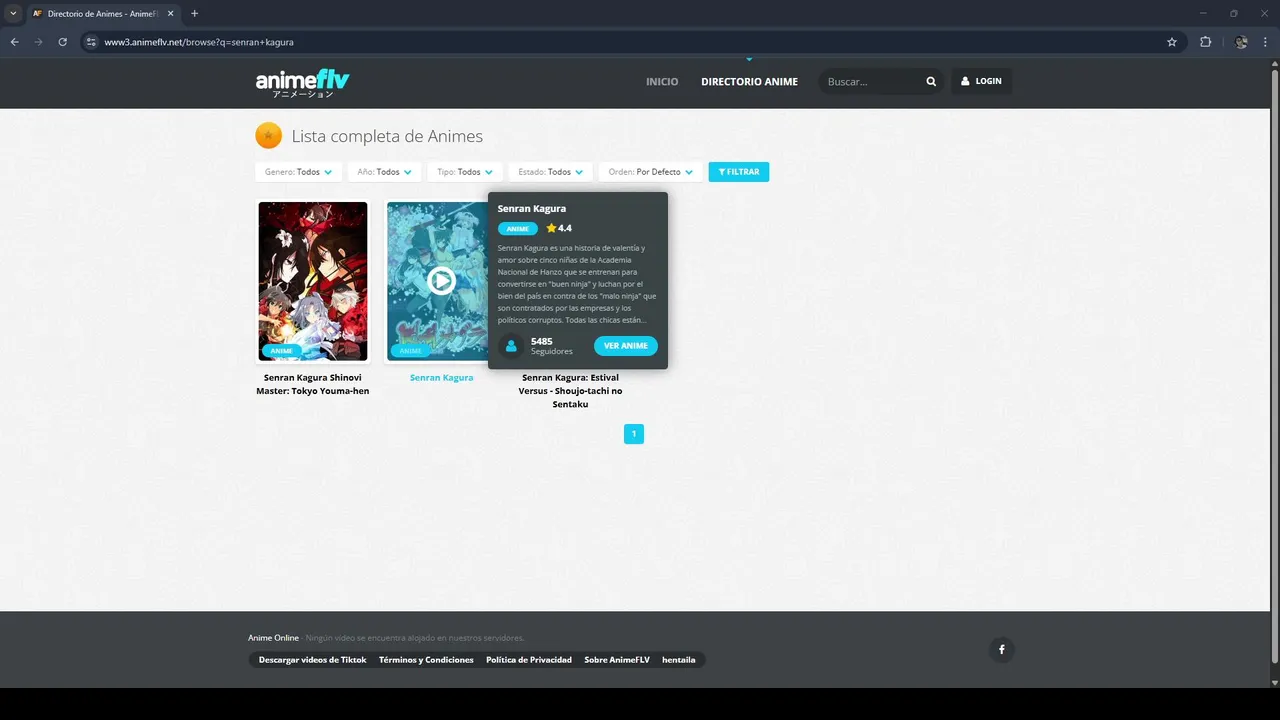Click the VER ANIME button

pyautogui.click(x=626, y=346)
